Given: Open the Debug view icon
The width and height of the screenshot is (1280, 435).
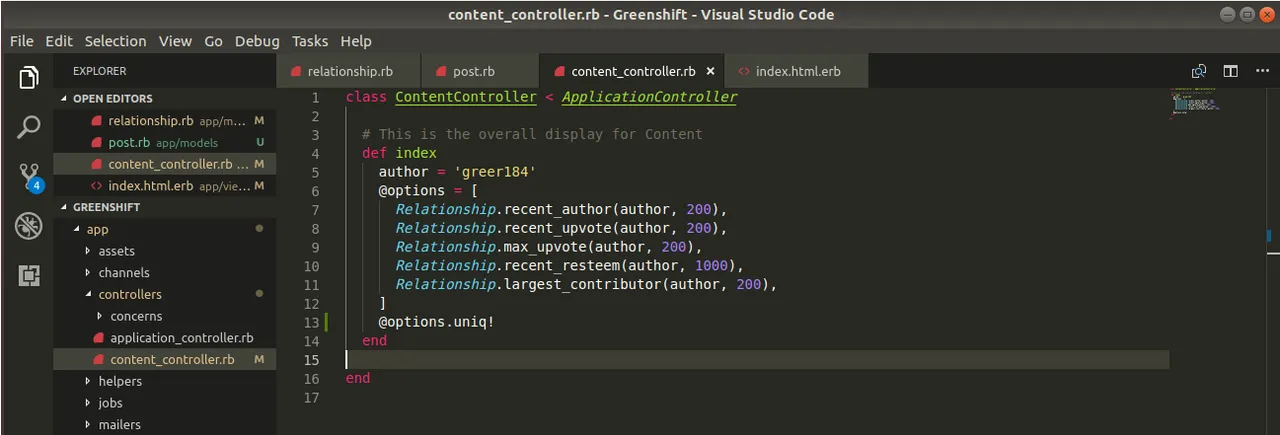Looking at the screenshot, I should pyautogui.click(x=29, y=226).
